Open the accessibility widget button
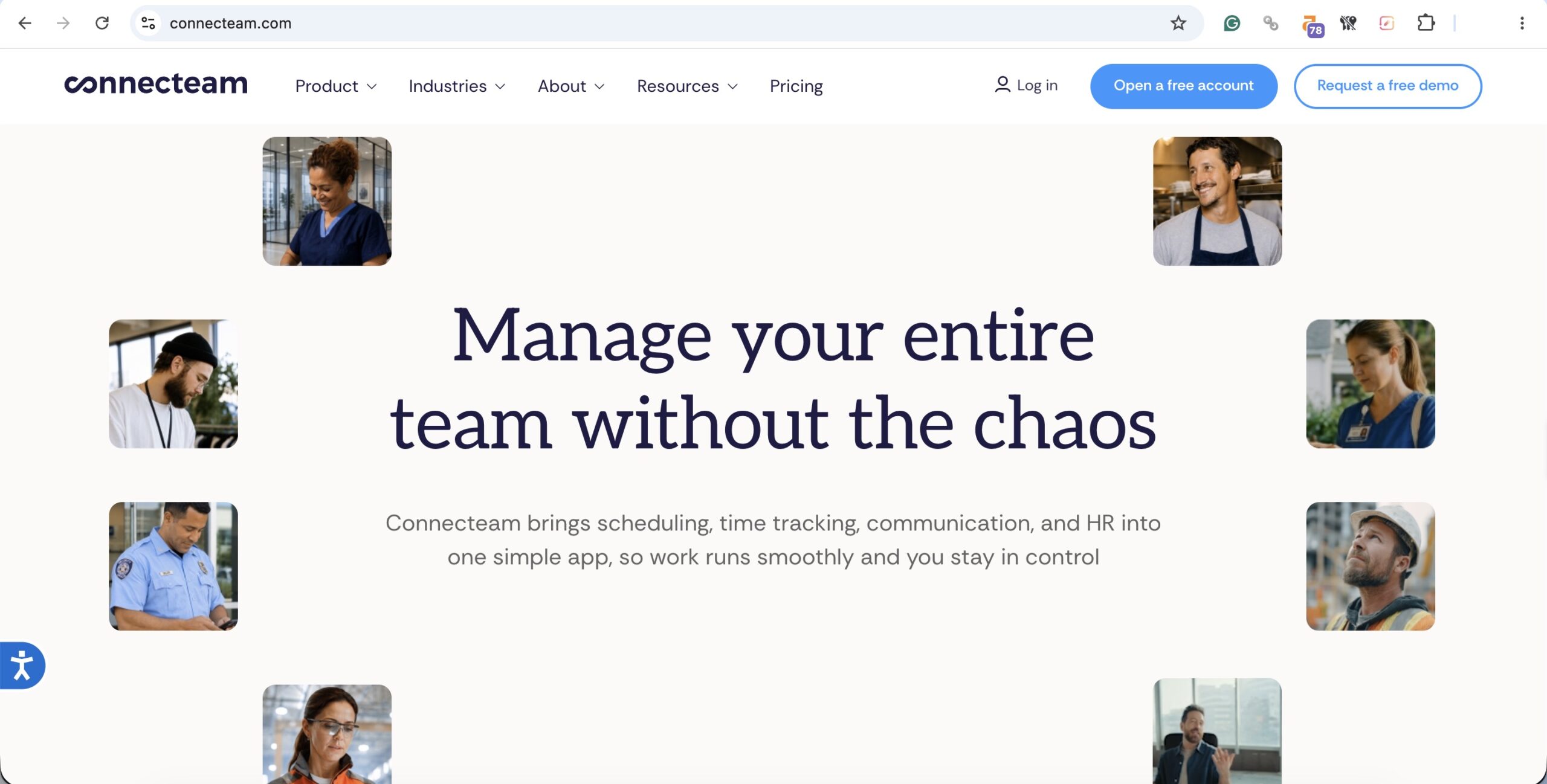 (22, 665)
